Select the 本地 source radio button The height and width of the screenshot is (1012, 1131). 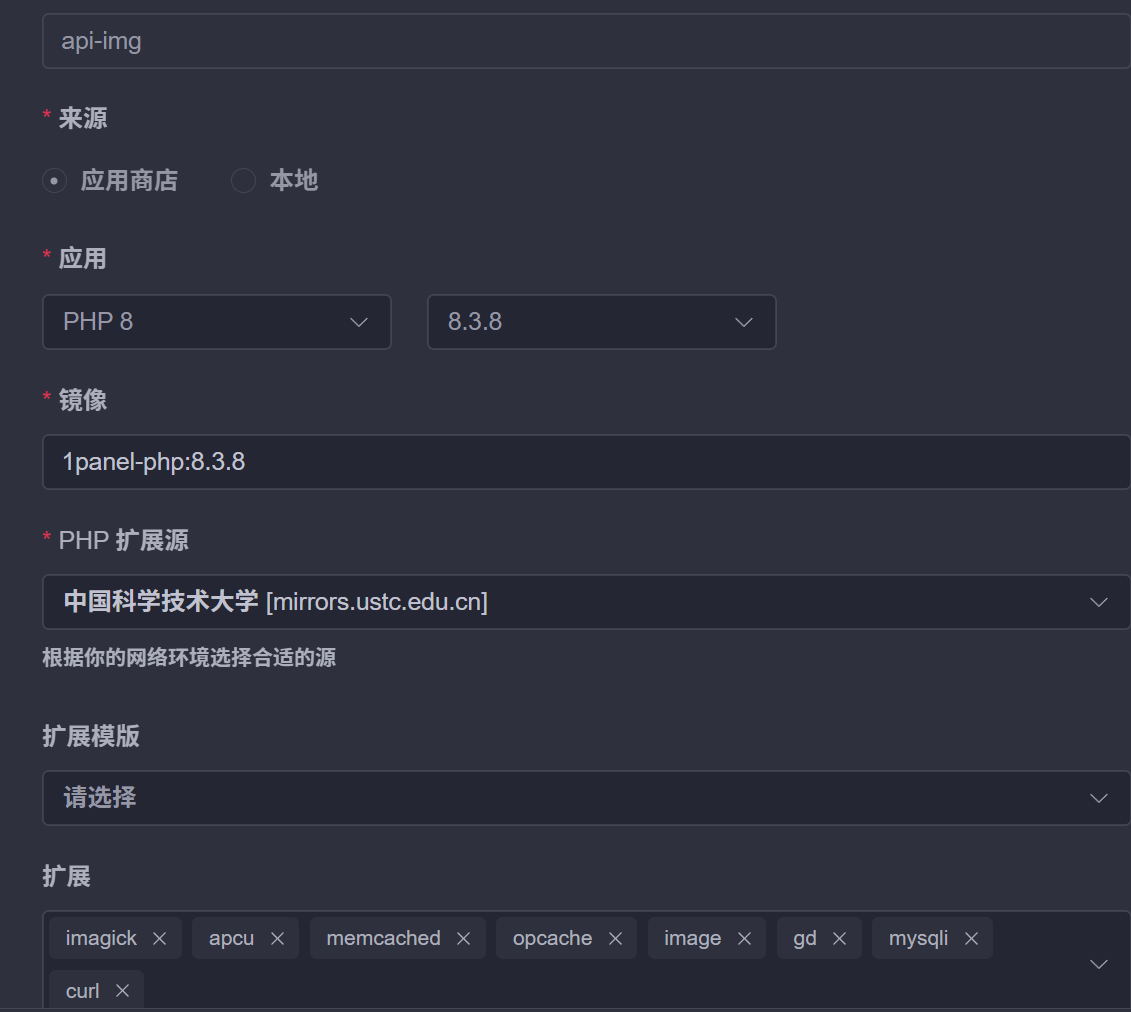pyautogui.click(x=243, y=180)
